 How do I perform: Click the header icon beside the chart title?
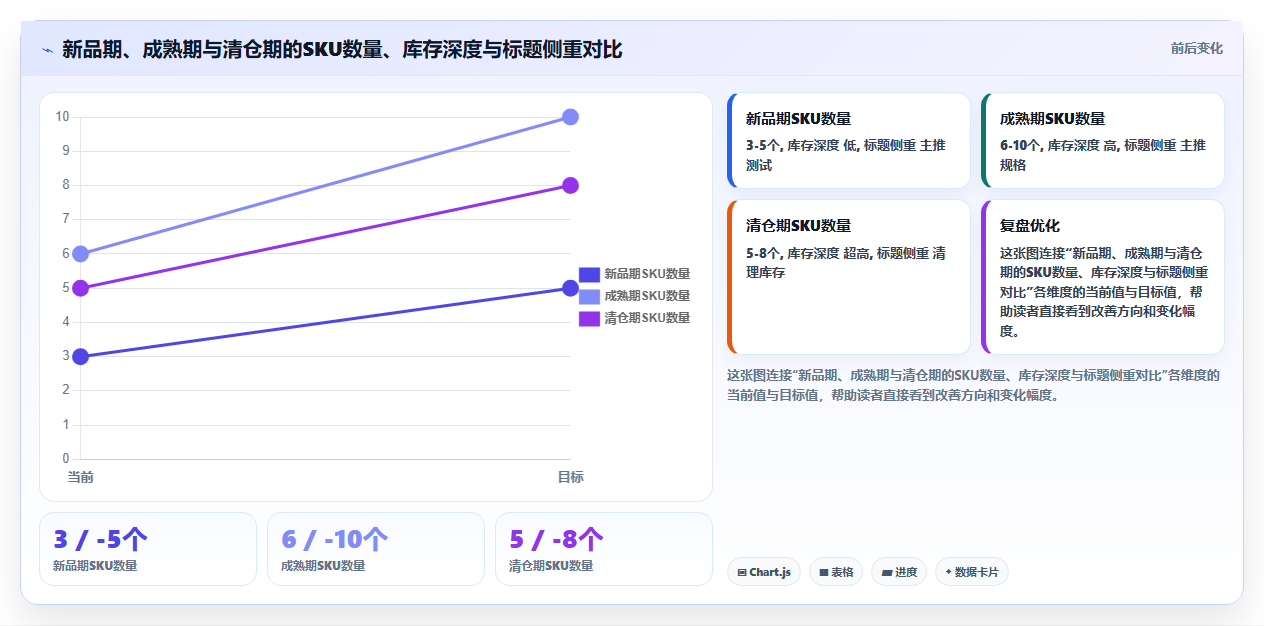click(x=47, y=49)
